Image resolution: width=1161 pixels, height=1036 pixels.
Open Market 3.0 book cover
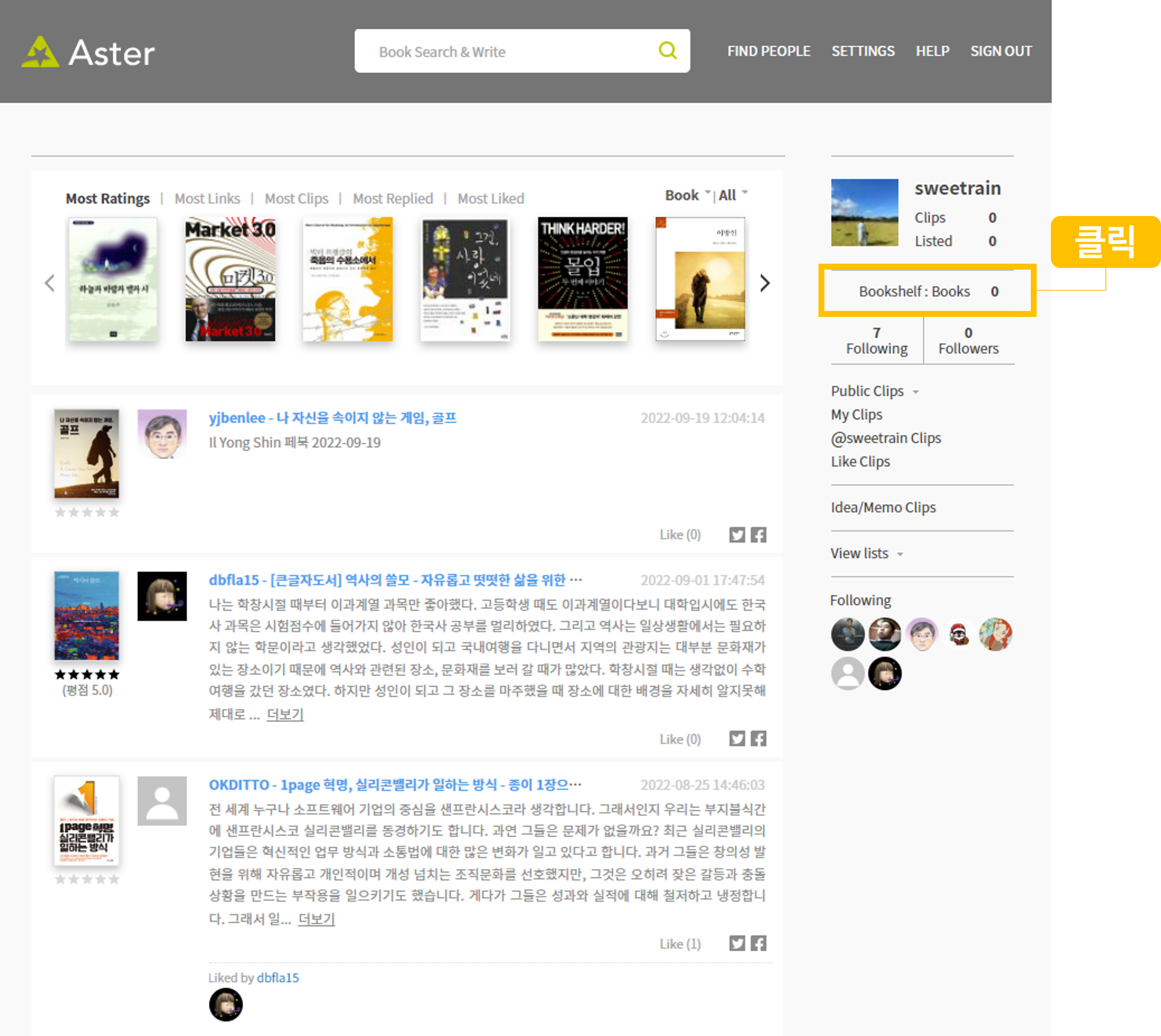pos(230,280)
